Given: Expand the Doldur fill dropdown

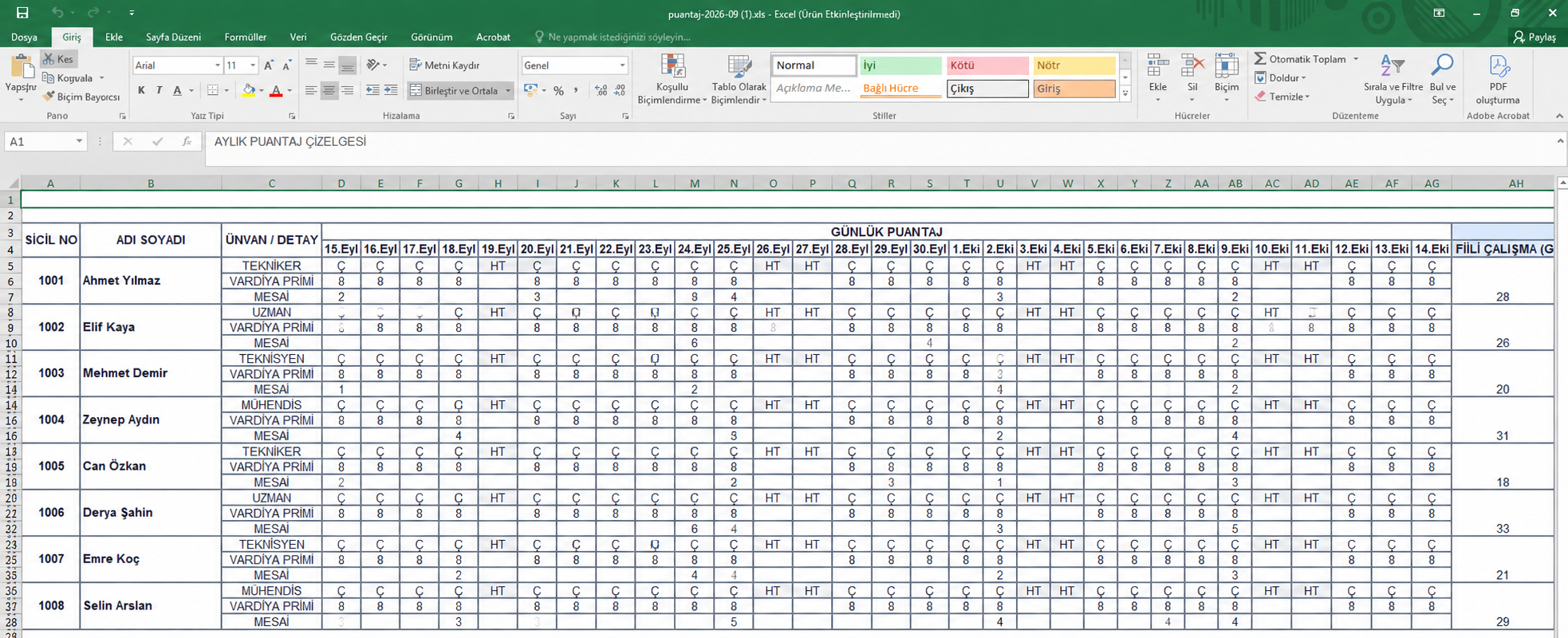Looking at the screenshot, I should [1303, 78].
